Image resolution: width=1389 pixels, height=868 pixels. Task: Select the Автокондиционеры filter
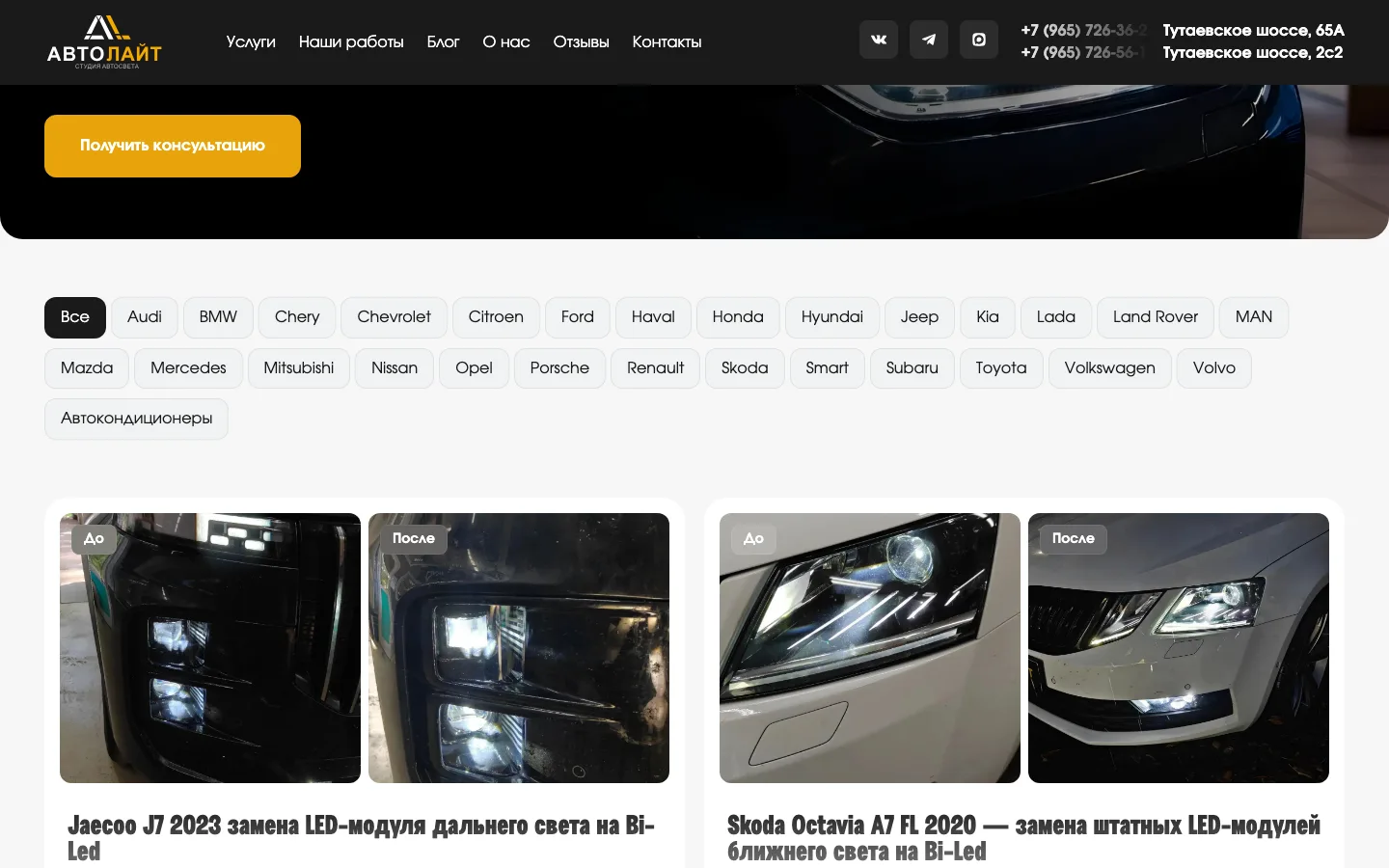coord(136,419)
